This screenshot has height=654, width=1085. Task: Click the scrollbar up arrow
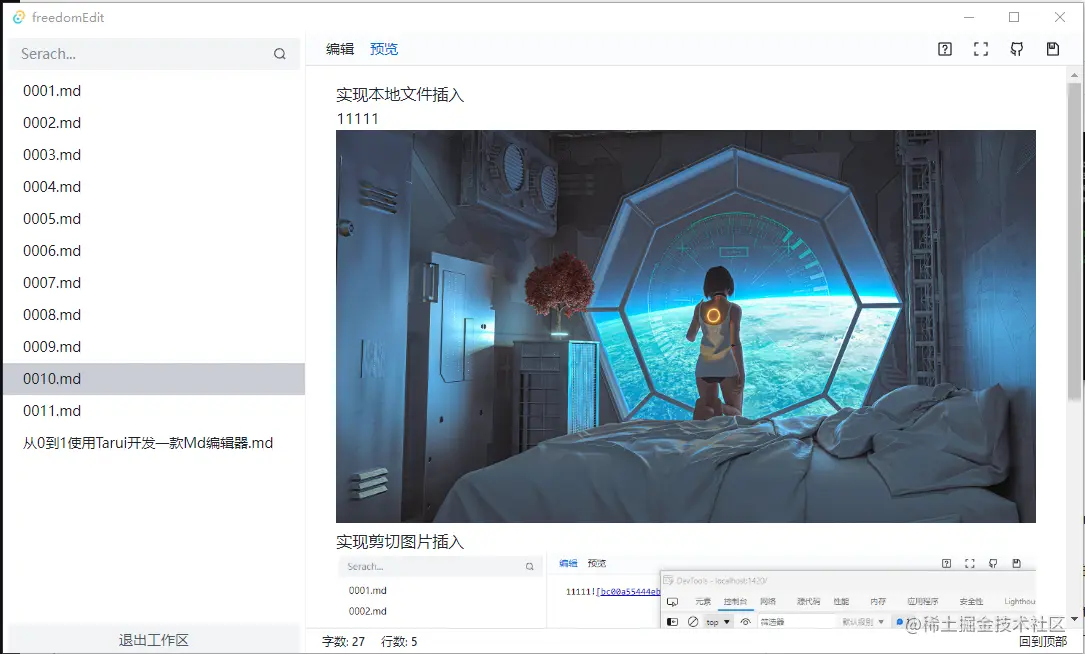[x=1074, y=75]
